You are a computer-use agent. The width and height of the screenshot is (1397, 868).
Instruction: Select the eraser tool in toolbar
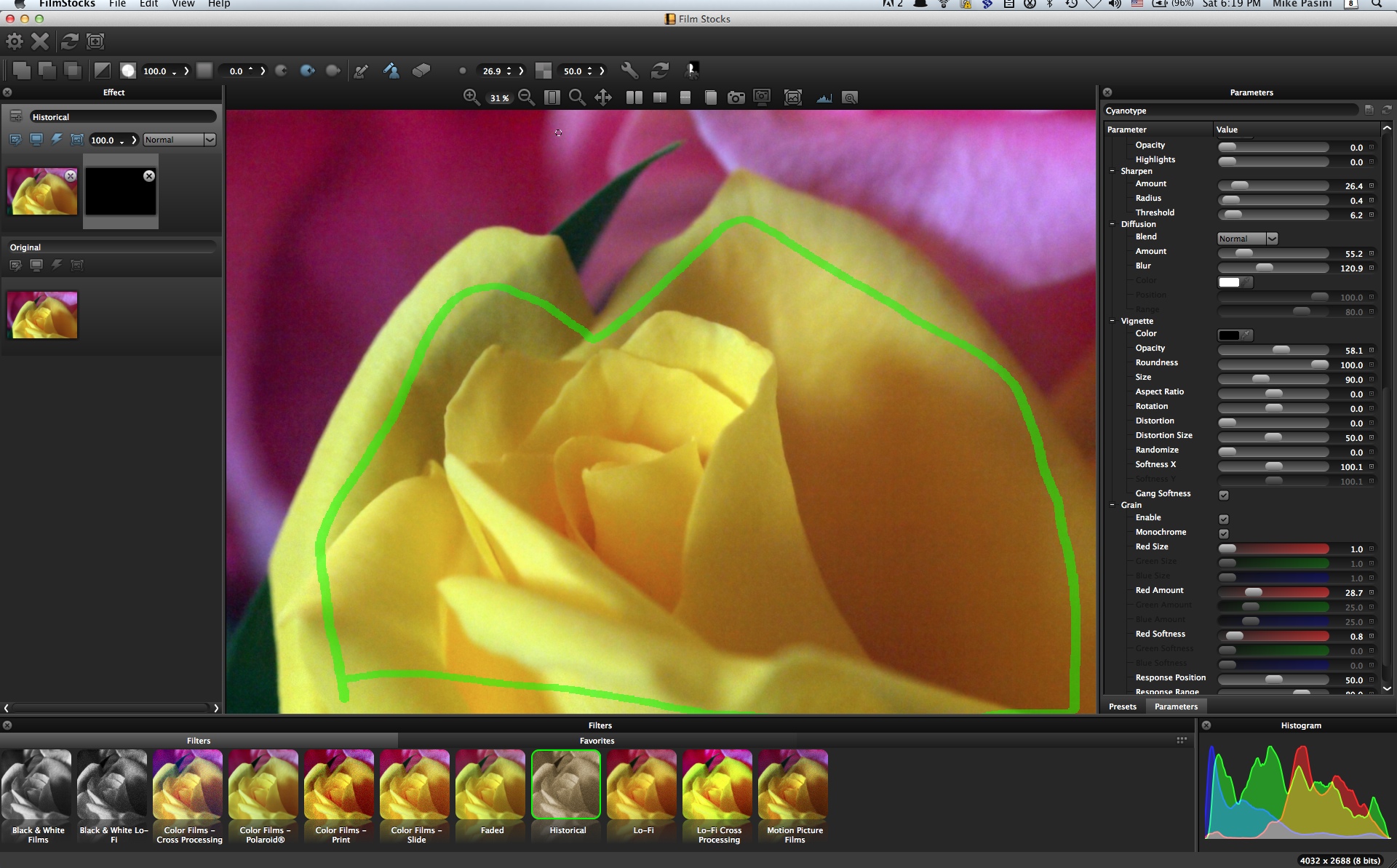[421, 71]
